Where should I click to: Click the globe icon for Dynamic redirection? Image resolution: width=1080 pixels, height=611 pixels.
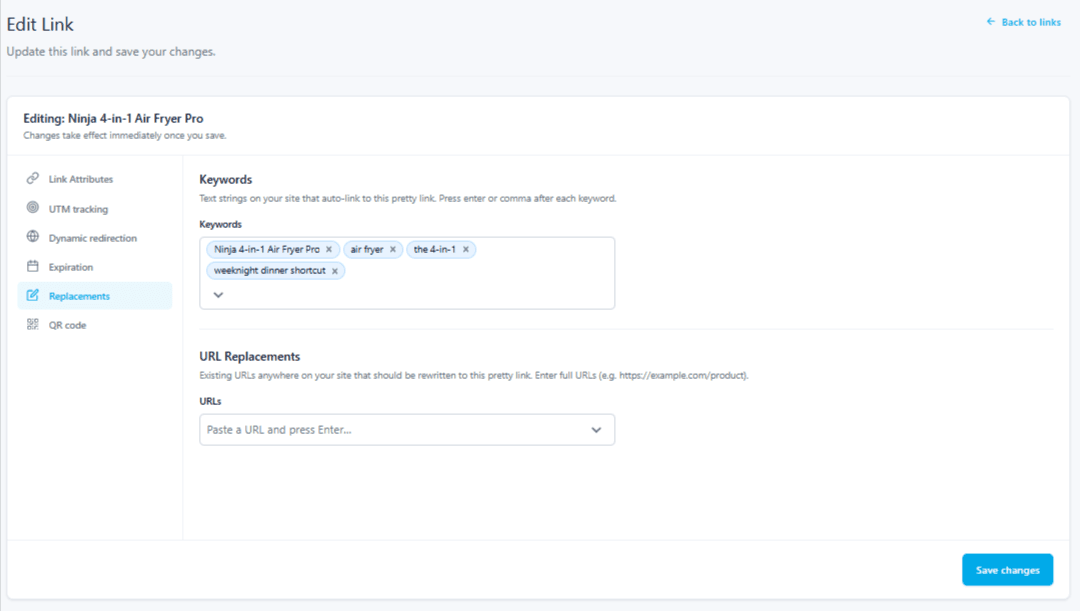coord(32,236)
